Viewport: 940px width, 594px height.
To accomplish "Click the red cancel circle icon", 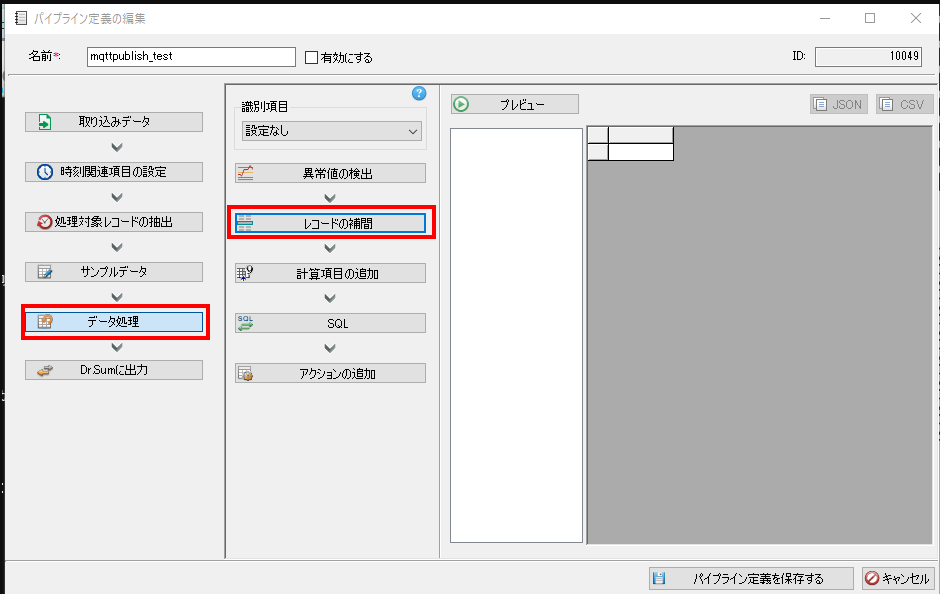I will pyautogui.click(x=872, y=578).
